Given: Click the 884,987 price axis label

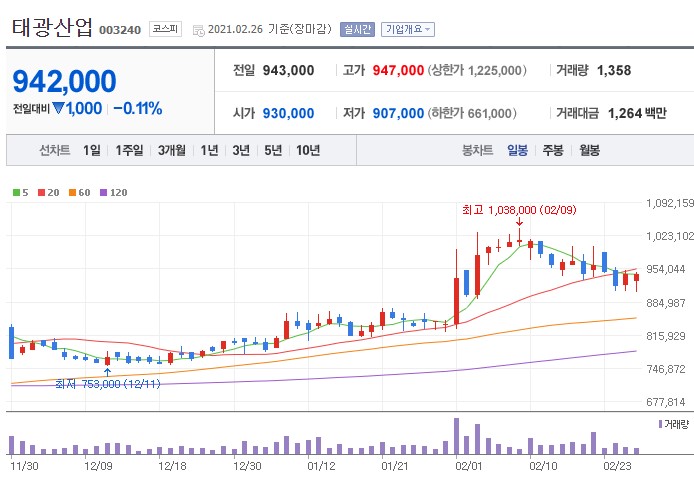Looking at the screenshot, I should [x=666, y=303].
